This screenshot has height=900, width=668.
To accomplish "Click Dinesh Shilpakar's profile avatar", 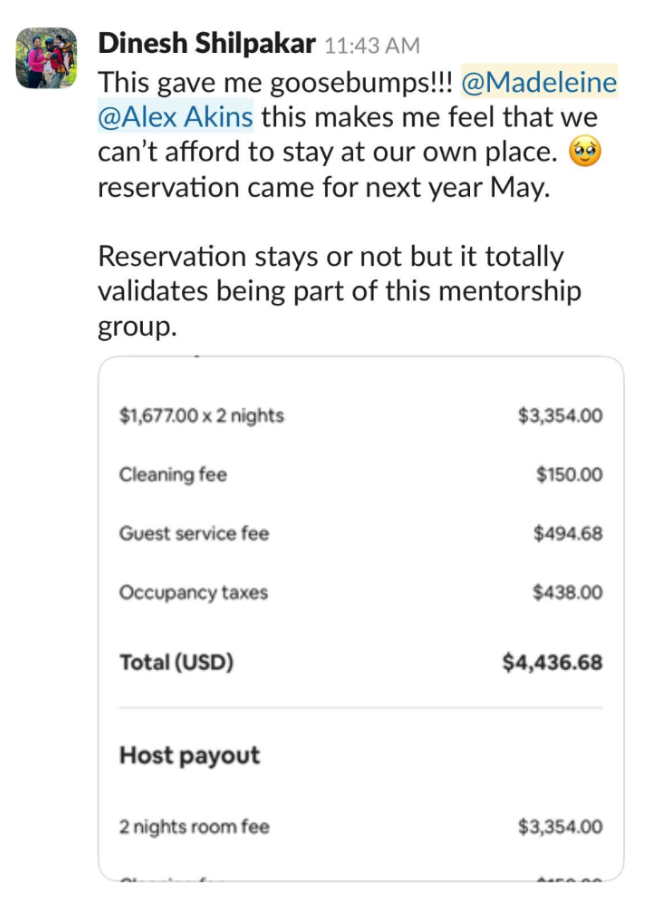I will pos(46,58).
